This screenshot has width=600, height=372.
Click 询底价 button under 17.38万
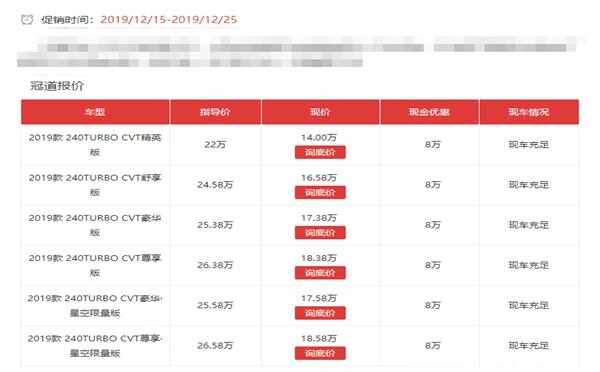point(320,233)
